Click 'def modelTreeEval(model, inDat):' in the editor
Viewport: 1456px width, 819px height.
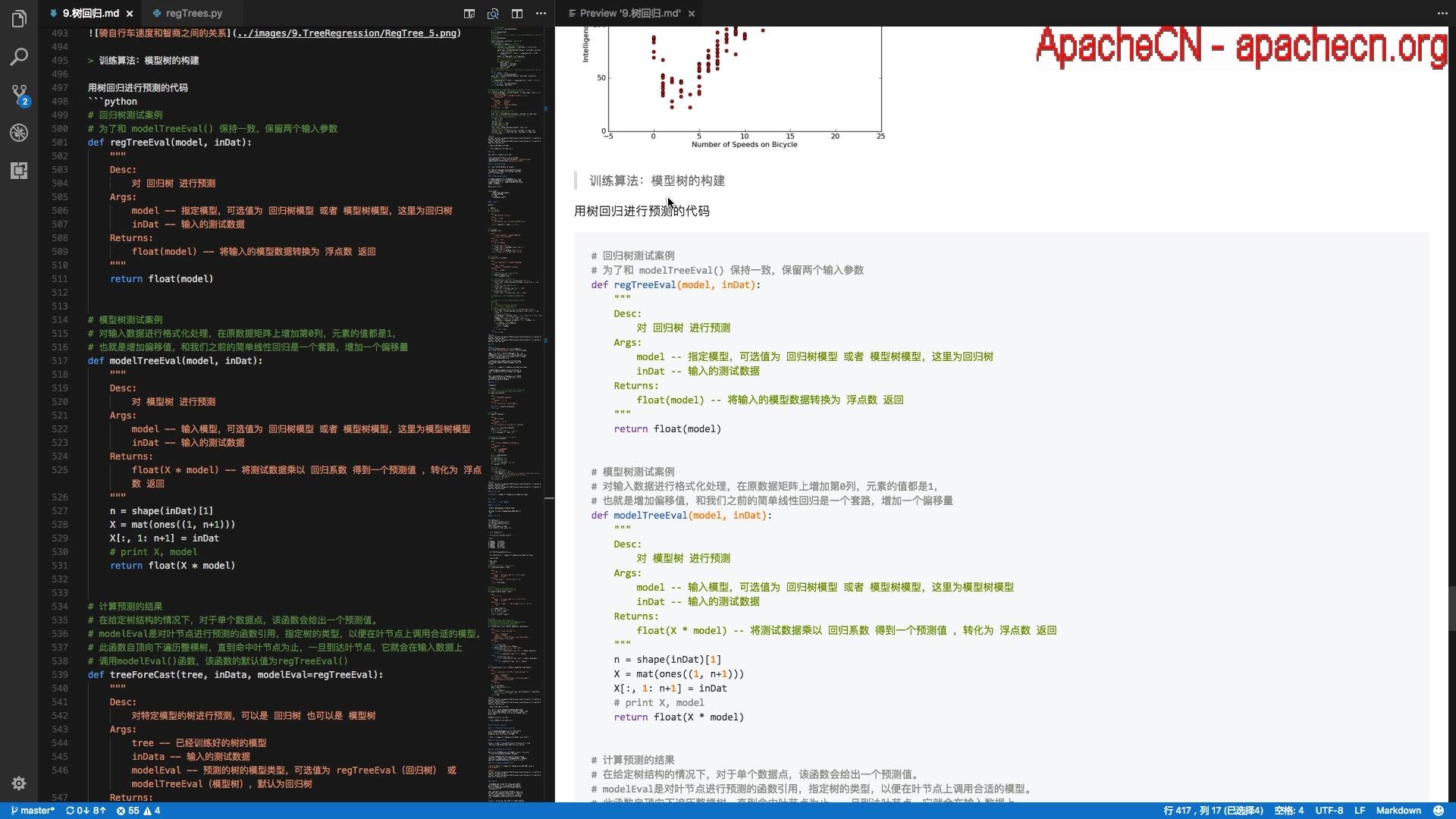(175, 361)
